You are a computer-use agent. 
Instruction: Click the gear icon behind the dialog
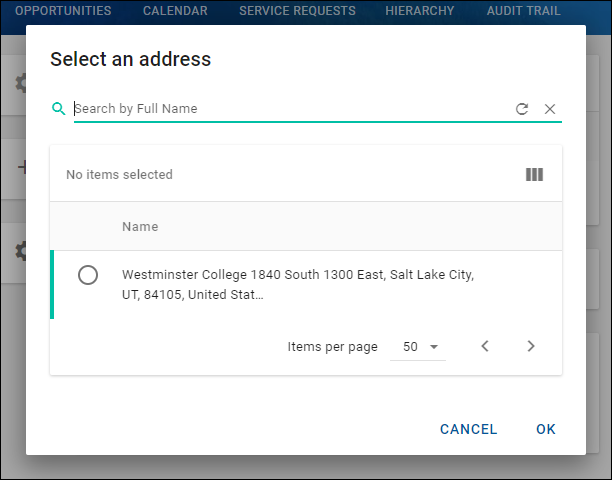[x=20, y=83]
